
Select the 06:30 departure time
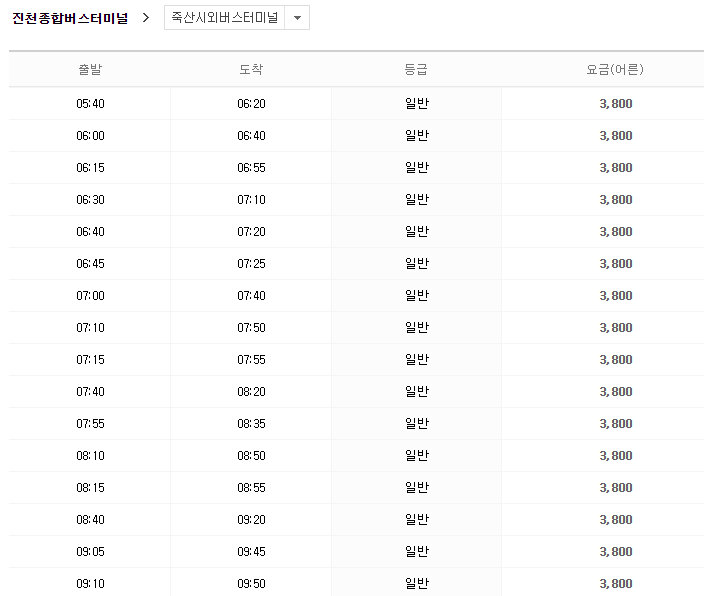pyautogui.click(x=90, y=200)
